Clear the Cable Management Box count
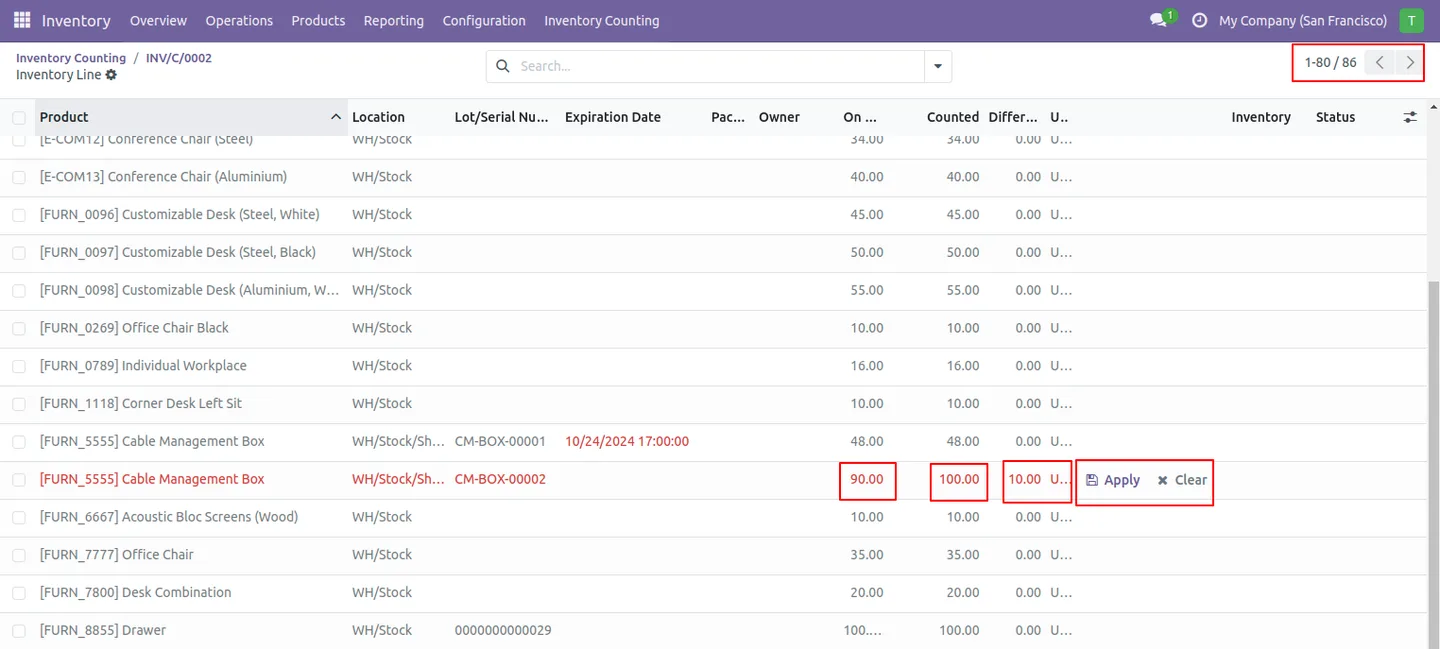 coord(1182,480)
